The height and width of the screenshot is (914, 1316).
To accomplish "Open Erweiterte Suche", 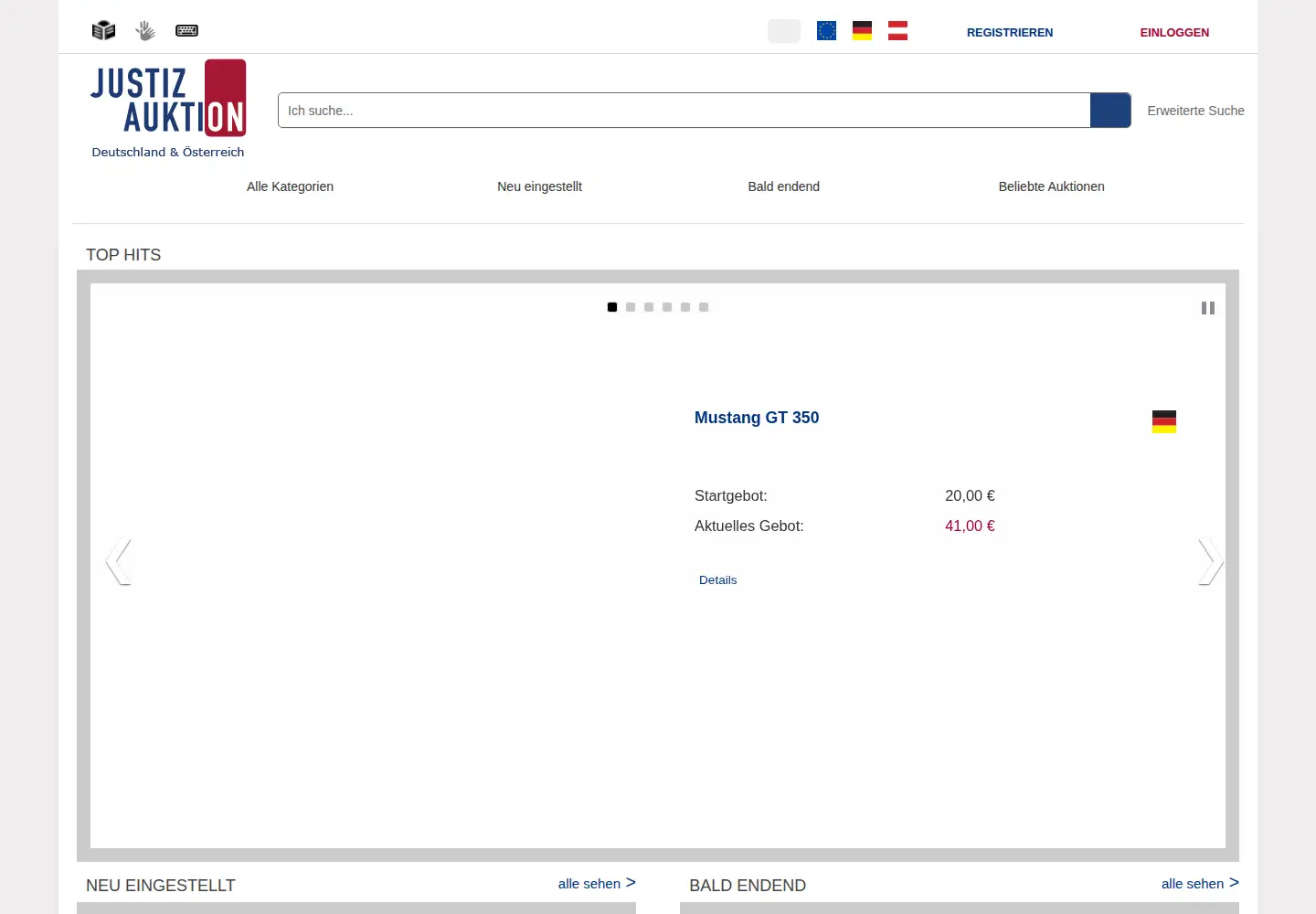I will click(x=1195, y=111).
